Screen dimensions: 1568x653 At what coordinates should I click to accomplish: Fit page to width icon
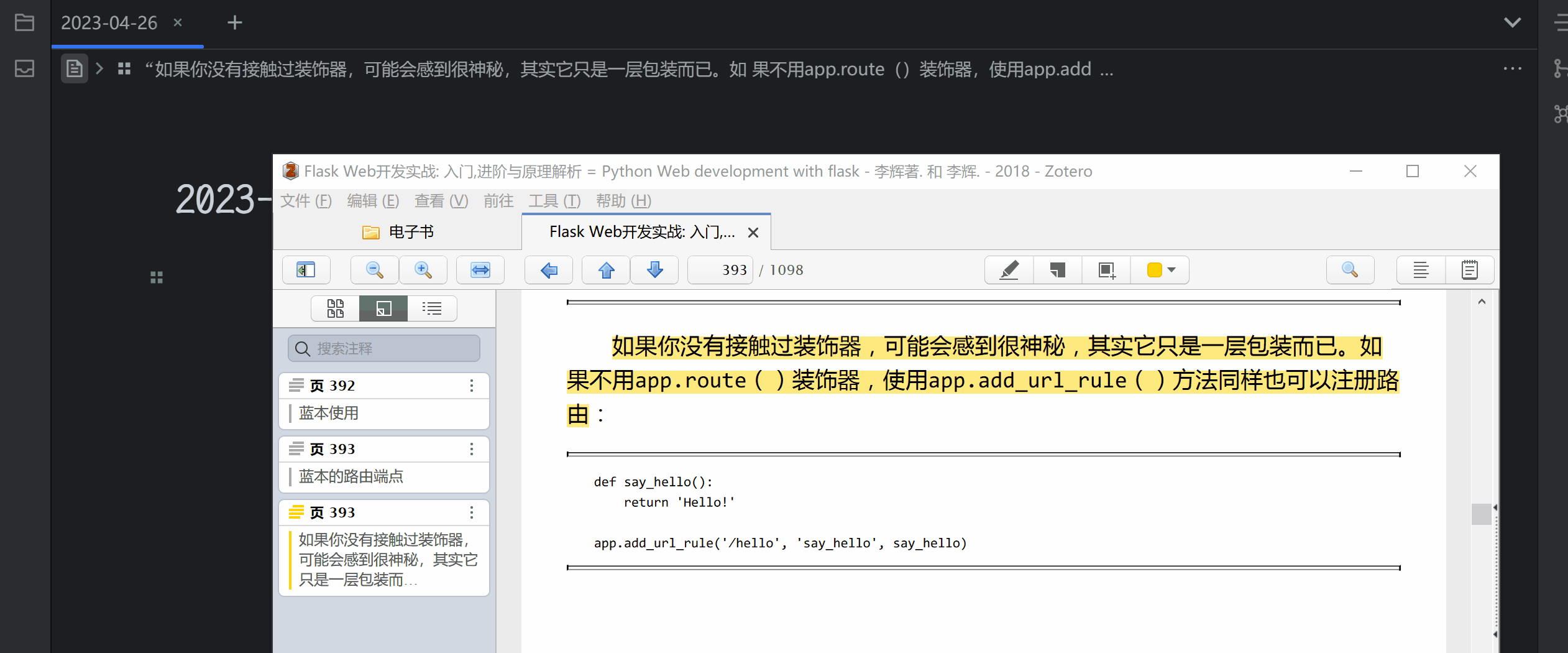(x=480, y=270)
